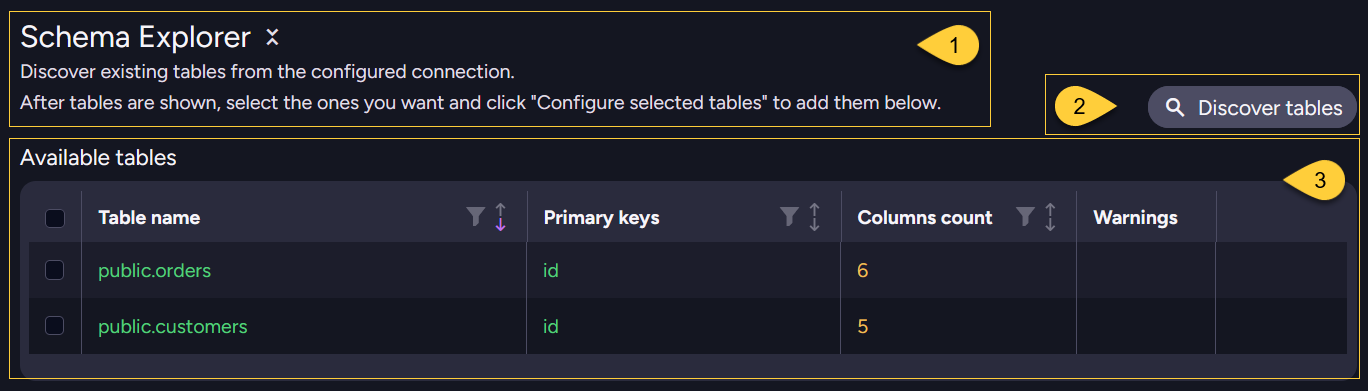Viewport: 1368px width, 391px height.
Task: Toggle the select-all tables checkbox
Action: (55, 218)
